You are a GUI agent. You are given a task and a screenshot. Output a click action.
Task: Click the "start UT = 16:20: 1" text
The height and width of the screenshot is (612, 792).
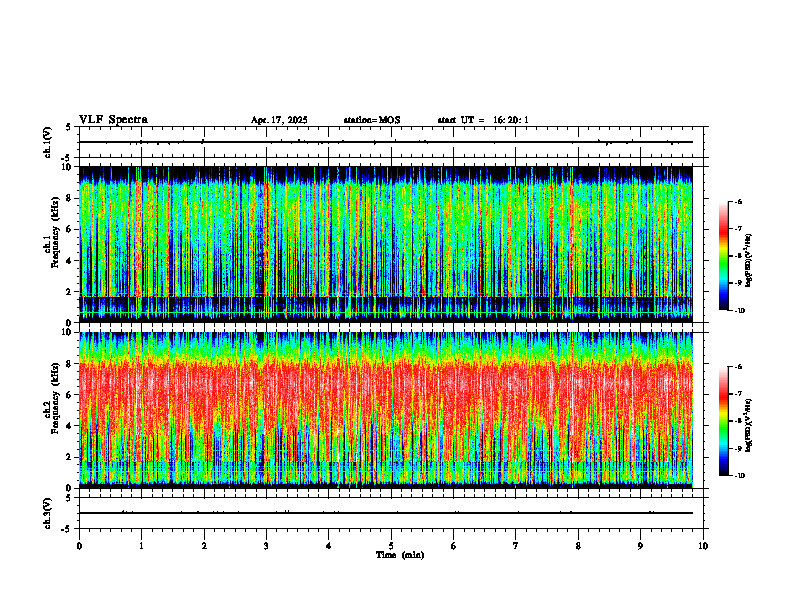pyautogui.click(x=483, y=120)
